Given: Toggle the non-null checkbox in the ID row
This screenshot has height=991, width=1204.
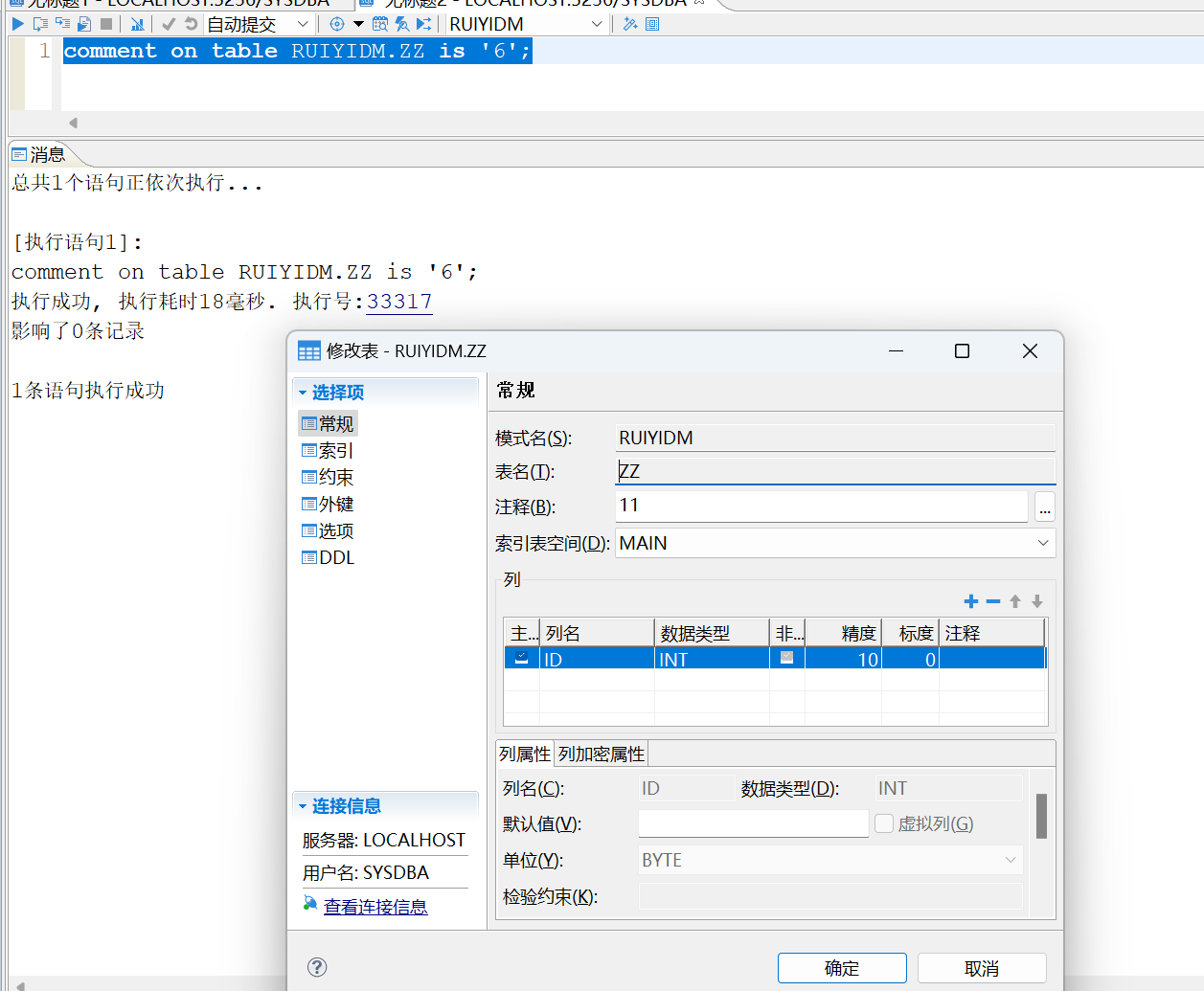Looking at the screenshot, I should 786,658.
